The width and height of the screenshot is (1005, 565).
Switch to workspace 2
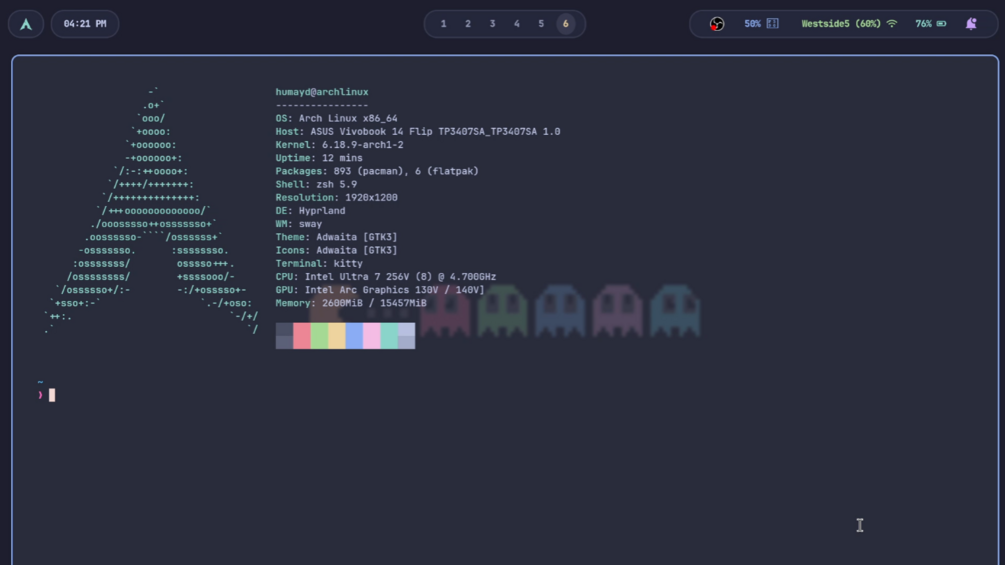tap(468, 24)
